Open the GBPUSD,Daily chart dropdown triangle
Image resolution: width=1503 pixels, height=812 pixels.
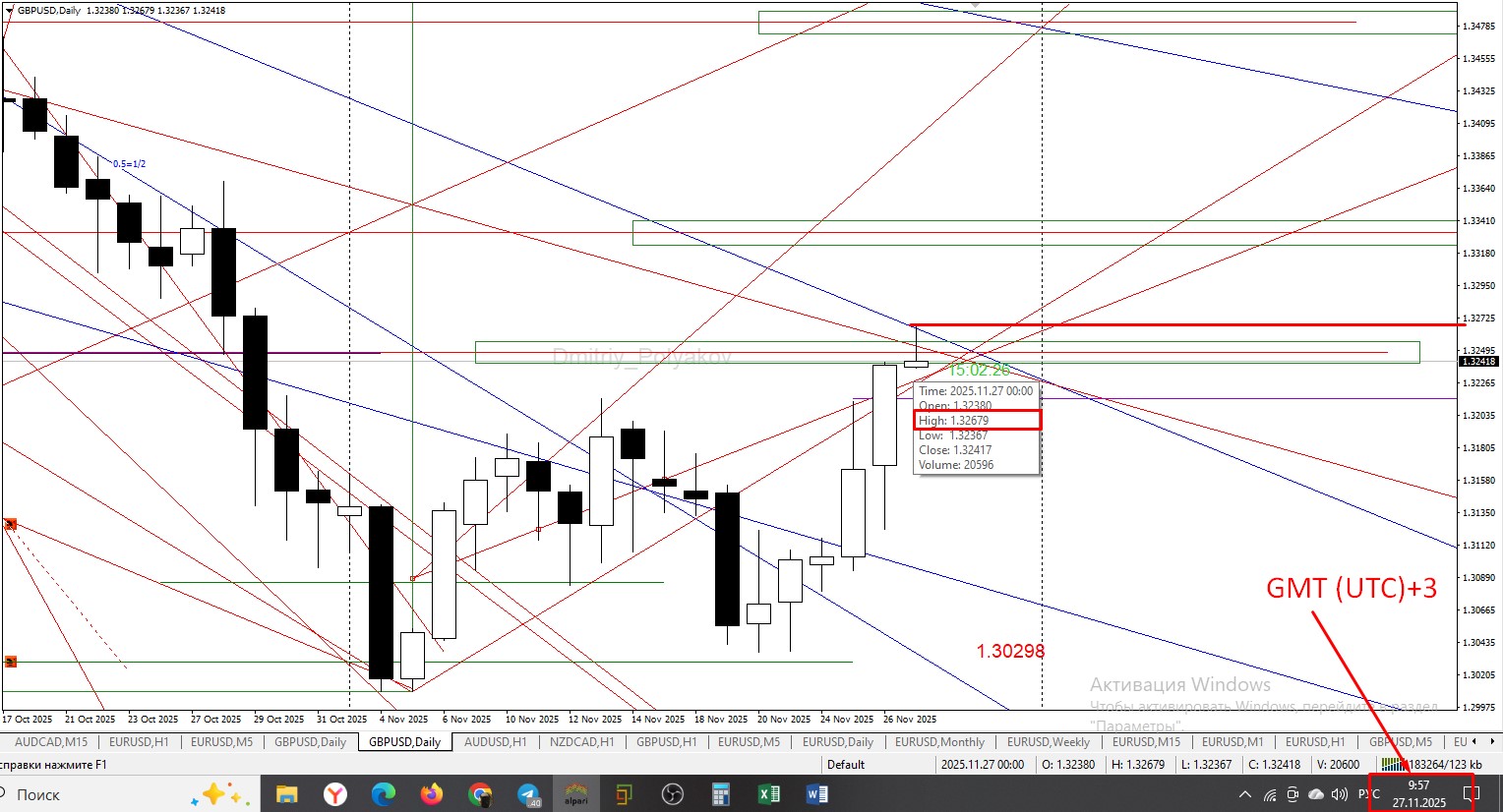[x=10, y=10]
